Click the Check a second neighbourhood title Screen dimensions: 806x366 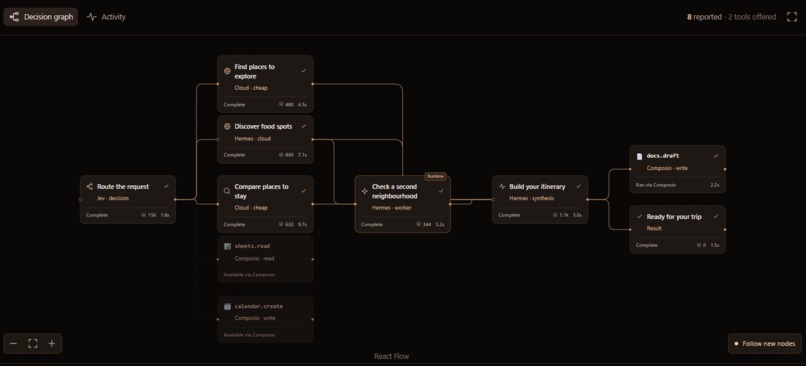395,191
